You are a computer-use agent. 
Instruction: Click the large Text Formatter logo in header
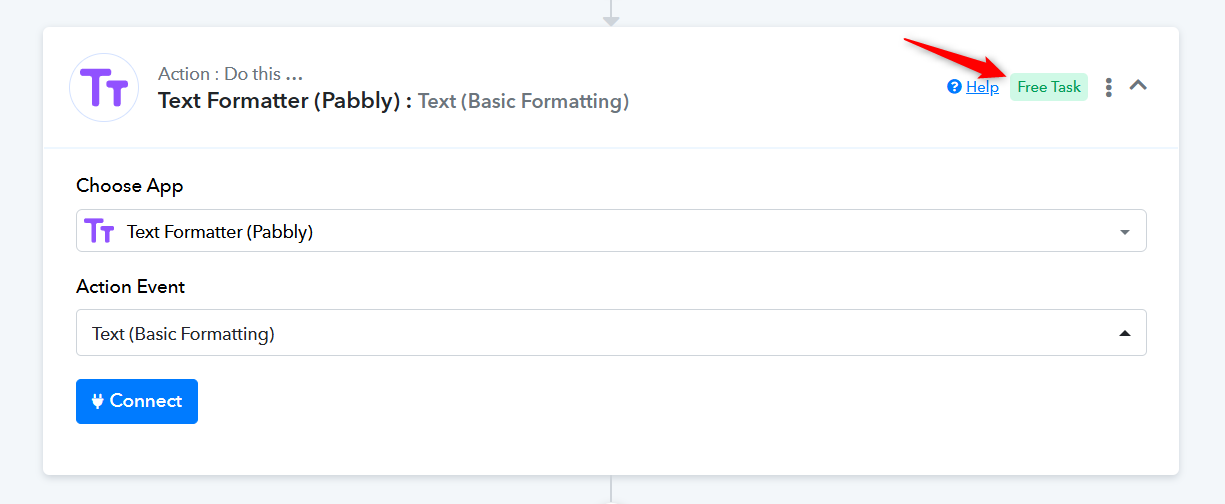(104, 88)
